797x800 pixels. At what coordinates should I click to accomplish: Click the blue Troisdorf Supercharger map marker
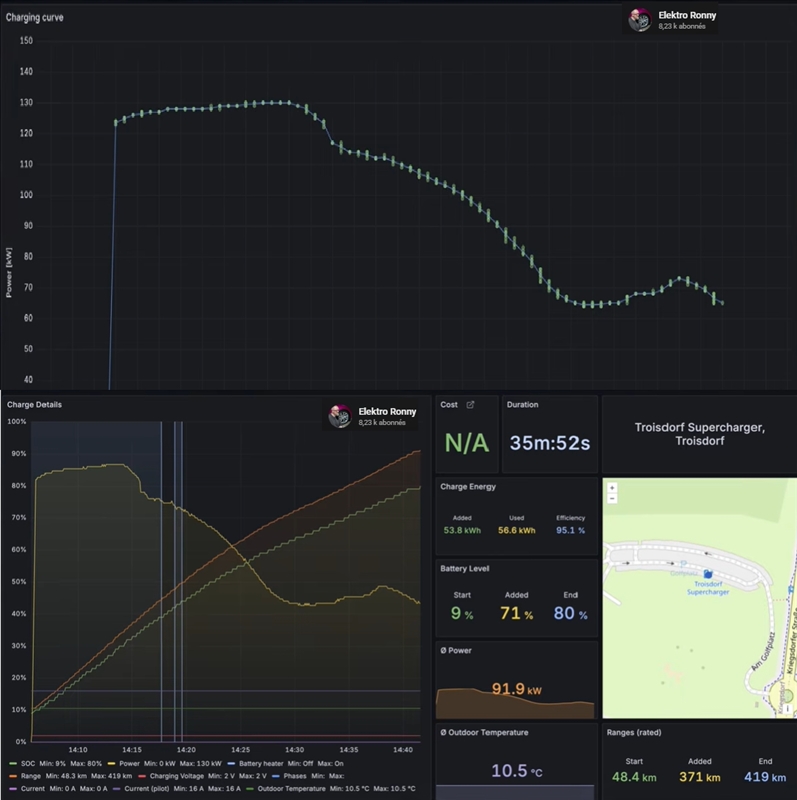(709, 573)
